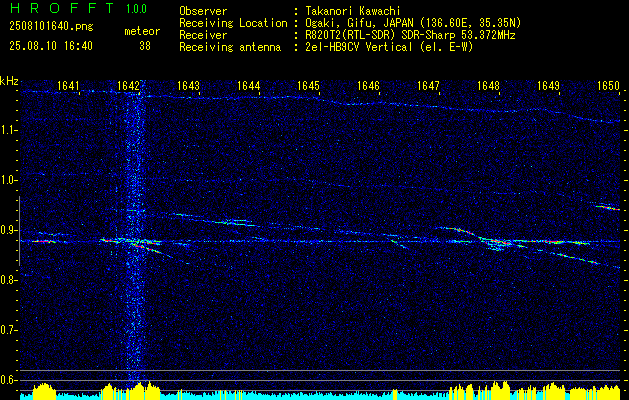Click the 1649 time marker
This screenshot has width=629, height=400.
(548, 86)
